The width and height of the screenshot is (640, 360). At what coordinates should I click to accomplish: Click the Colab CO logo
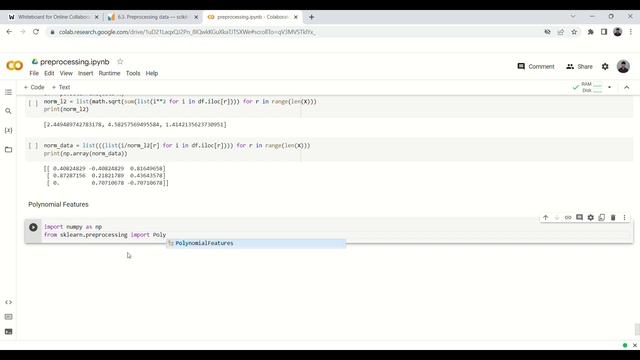pyautogui.click(x=15, y=65)
